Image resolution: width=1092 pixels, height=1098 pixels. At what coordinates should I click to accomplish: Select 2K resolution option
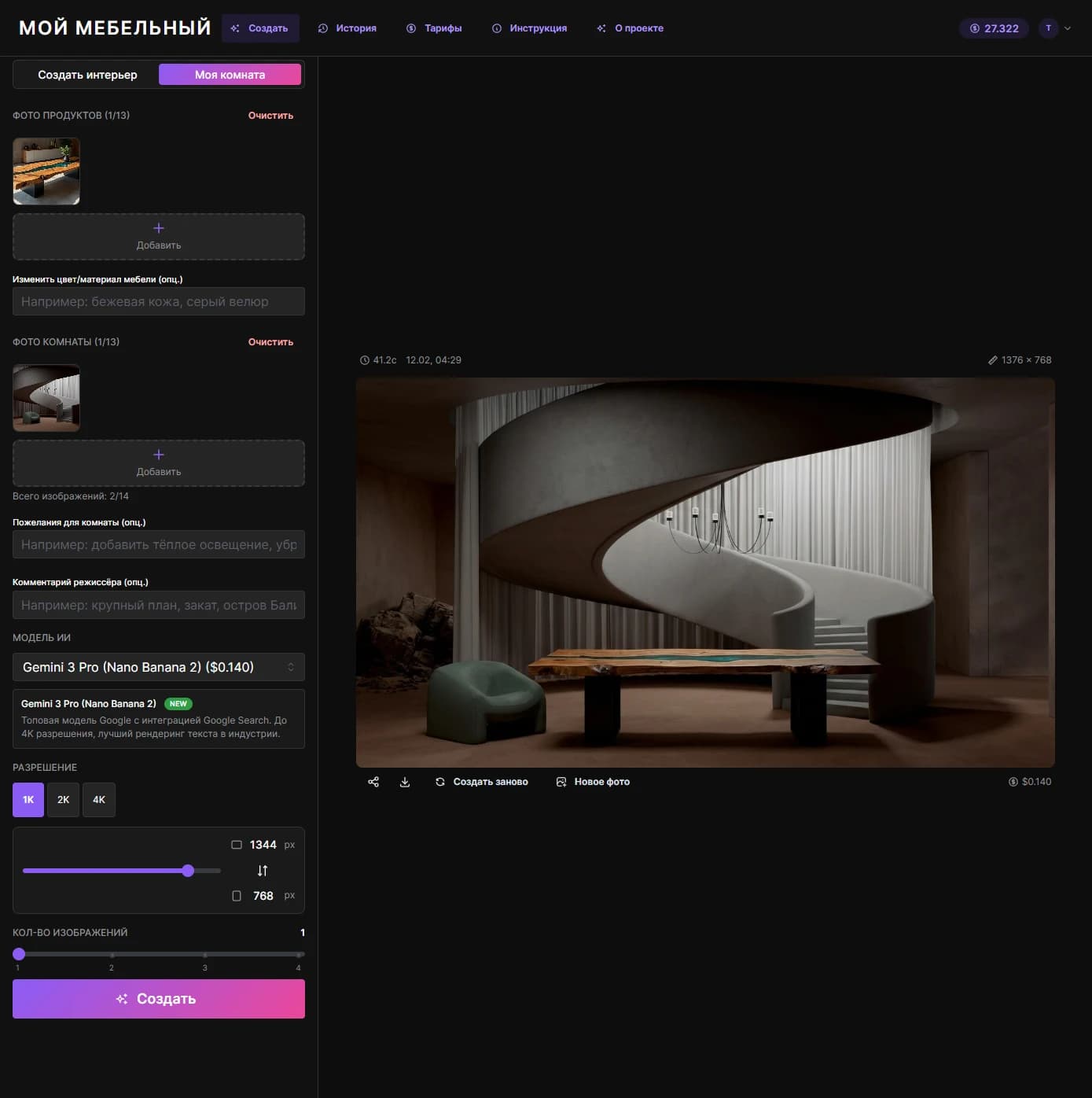tap(63, 800)
